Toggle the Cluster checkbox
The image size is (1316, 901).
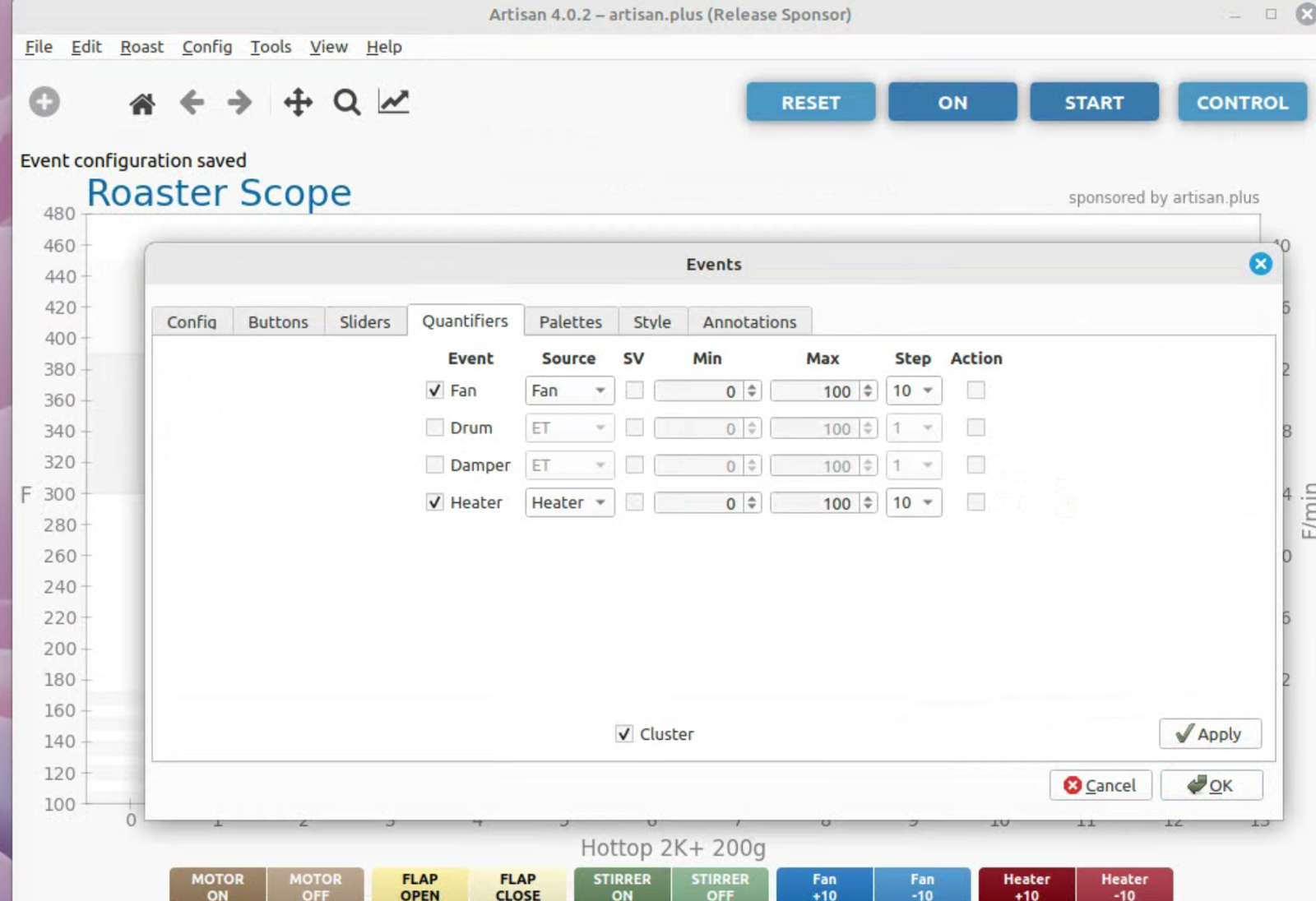pyautogui.click(x=624, y=734)
